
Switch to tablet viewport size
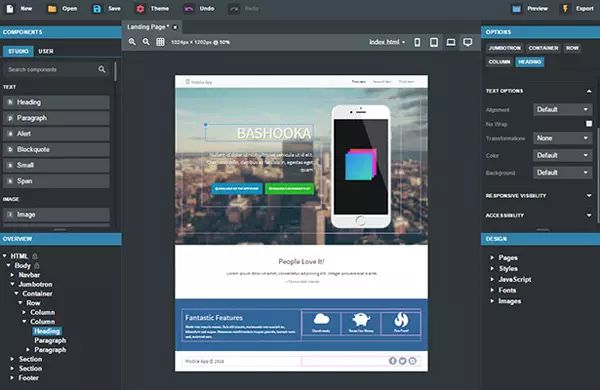click(434, 42)
